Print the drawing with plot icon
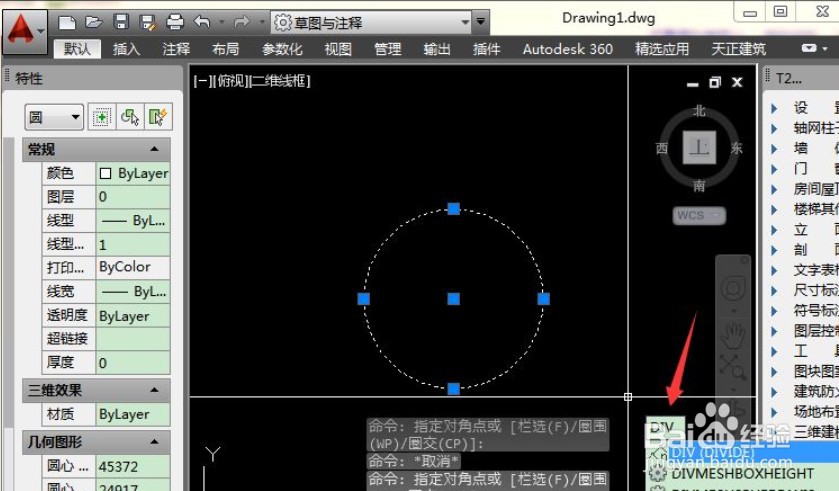 click(x=175, y=22)
